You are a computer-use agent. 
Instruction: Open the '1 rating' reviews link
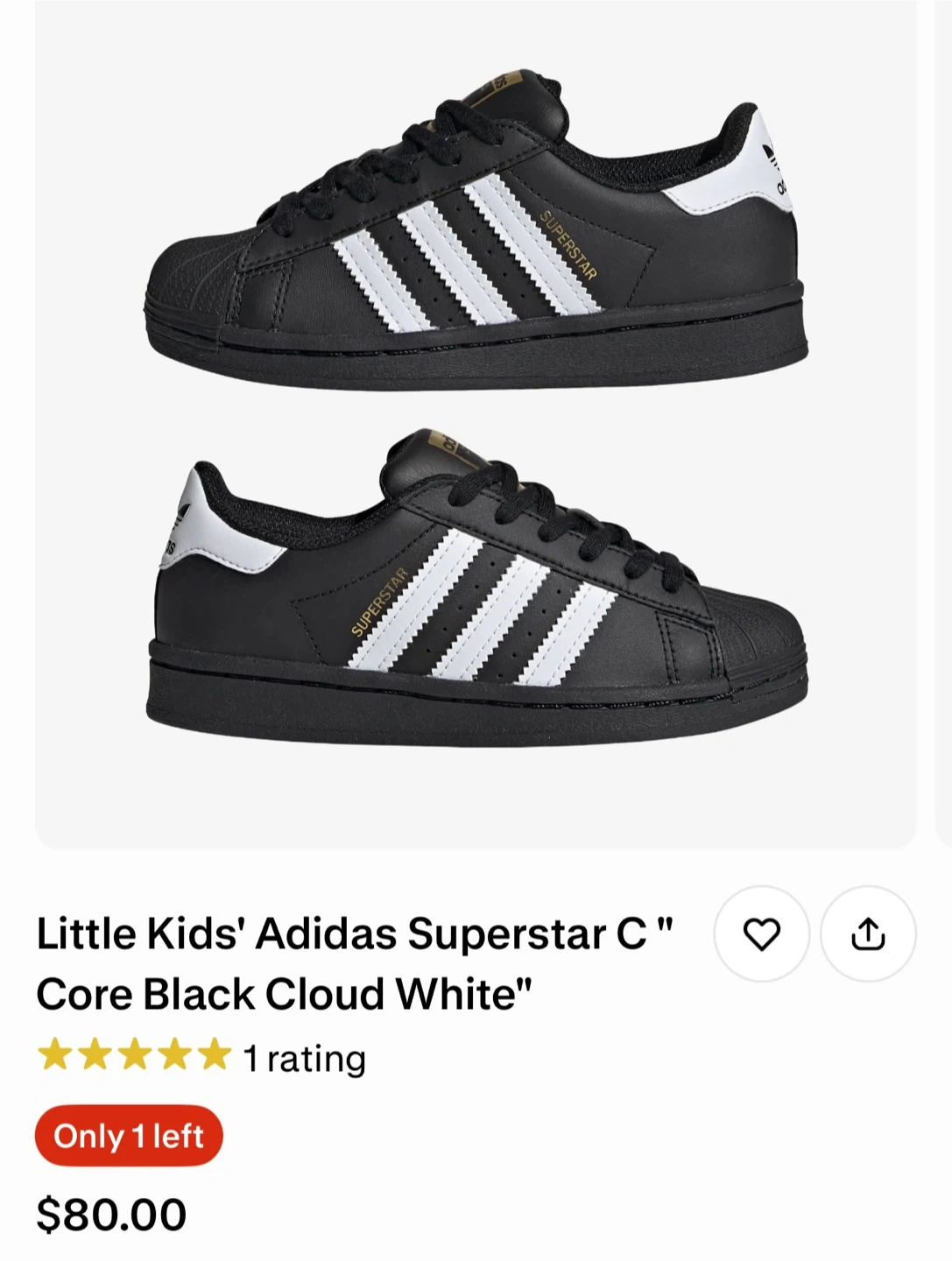click(x=304, y=1059)
